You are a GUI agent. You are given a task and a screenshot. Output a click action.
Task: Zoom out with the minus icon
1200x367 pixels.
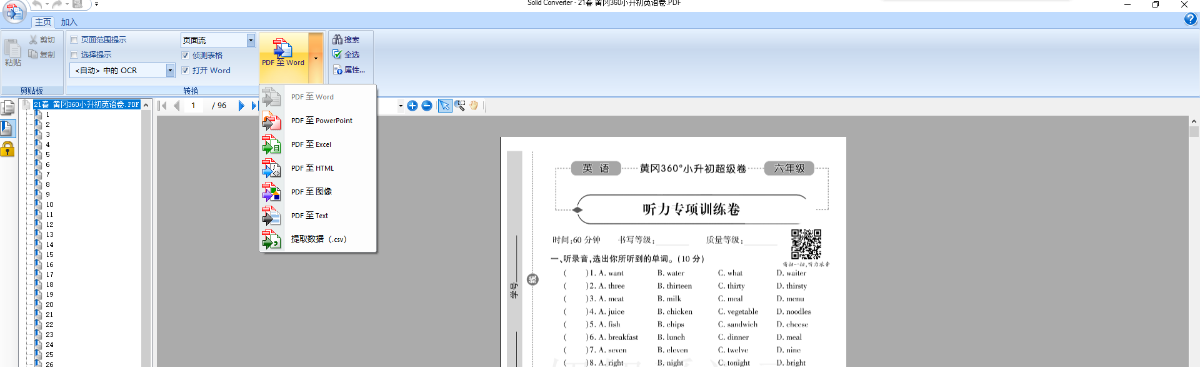[x=426, y=105]
